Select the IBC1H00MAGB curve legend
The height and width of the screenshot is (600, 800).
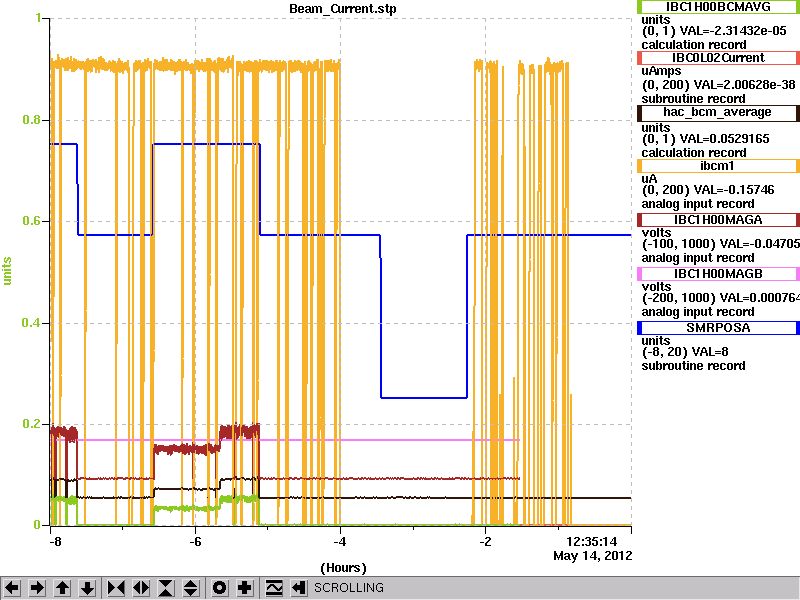(718, 274)
